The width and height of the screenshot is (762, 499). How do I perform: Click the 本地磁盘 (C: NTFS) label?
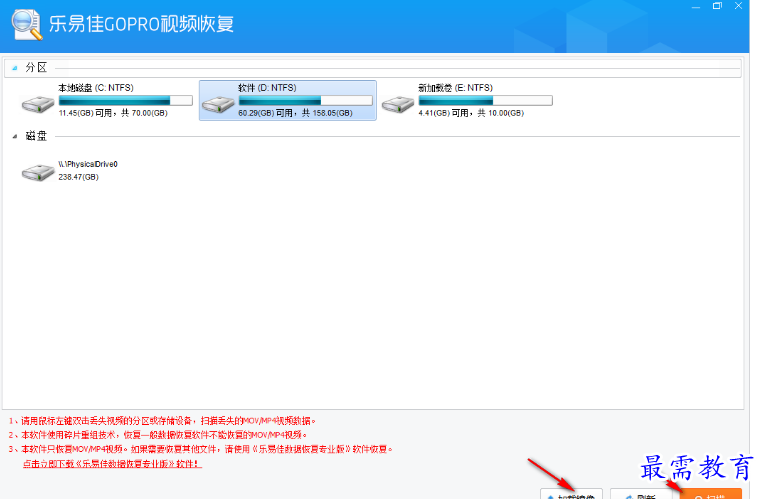96,88
